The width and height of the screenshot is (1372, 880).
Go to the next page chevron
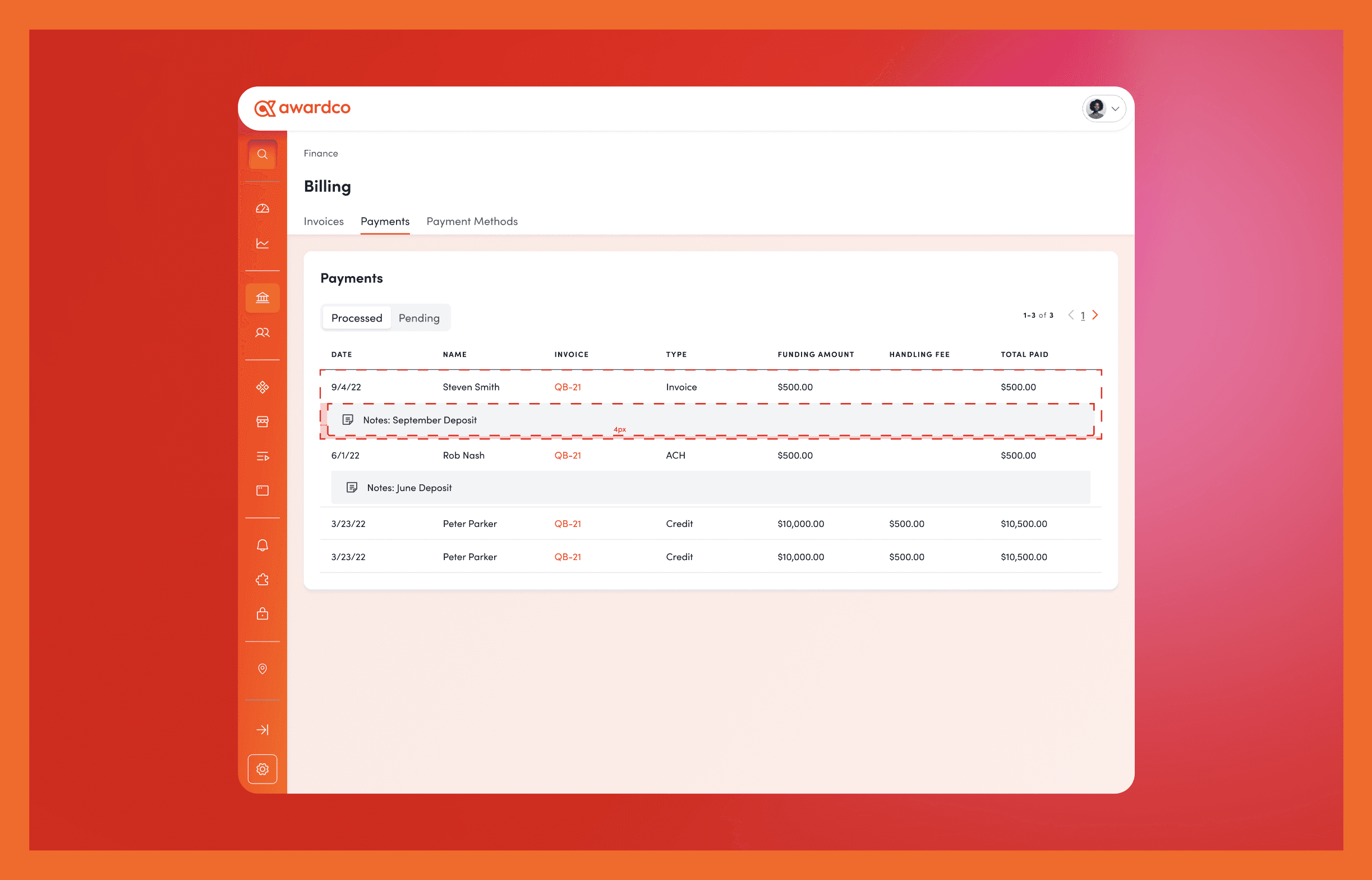coord(1095,315)
